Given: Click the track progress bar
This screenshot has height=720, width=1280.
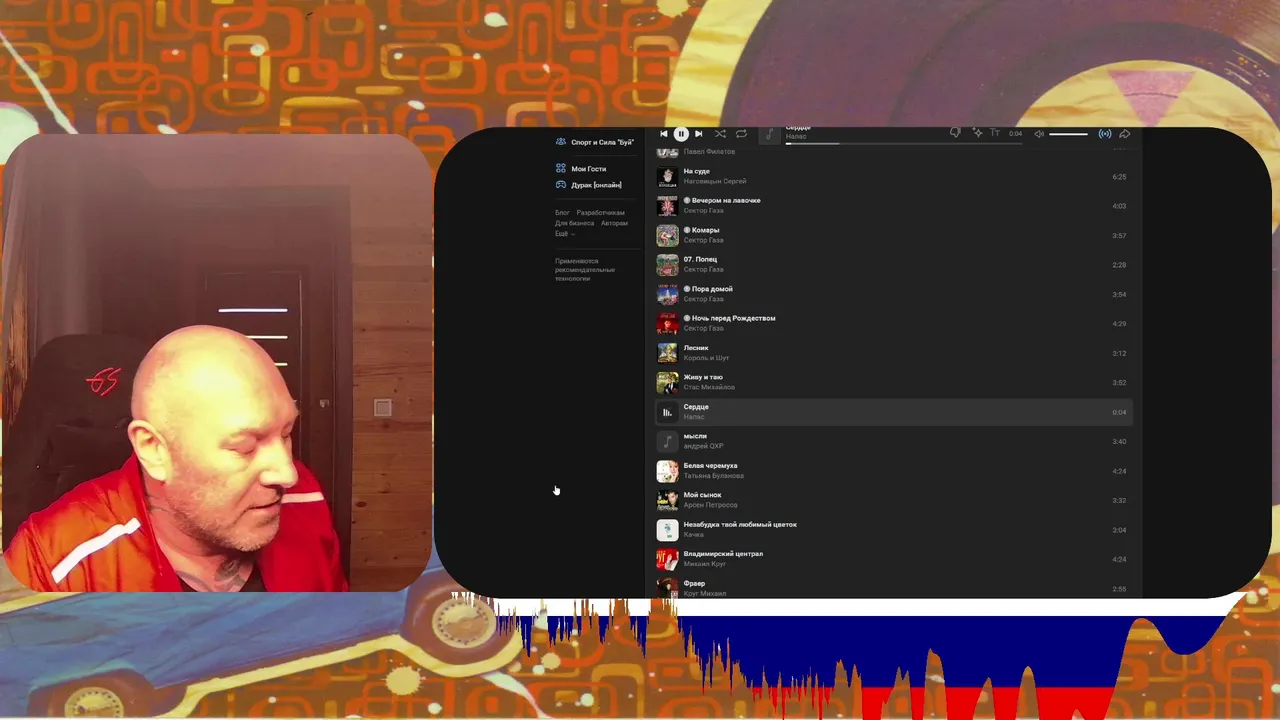Looking at the screenshot, I should point(904,143).
